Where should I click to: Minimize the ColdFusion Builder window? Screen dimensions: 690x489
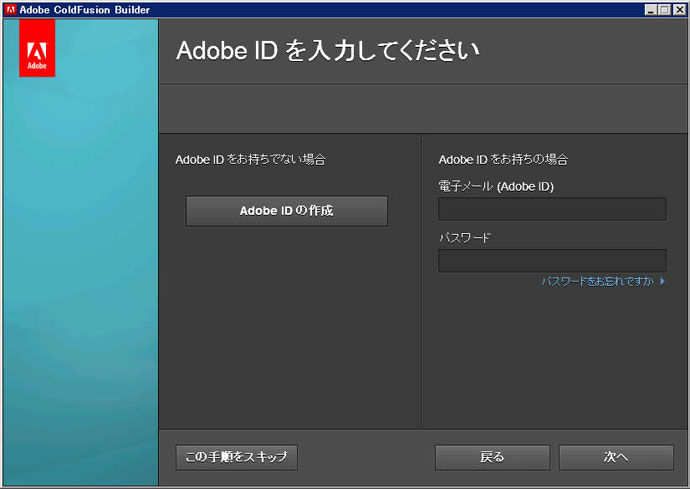click(651, 8)
